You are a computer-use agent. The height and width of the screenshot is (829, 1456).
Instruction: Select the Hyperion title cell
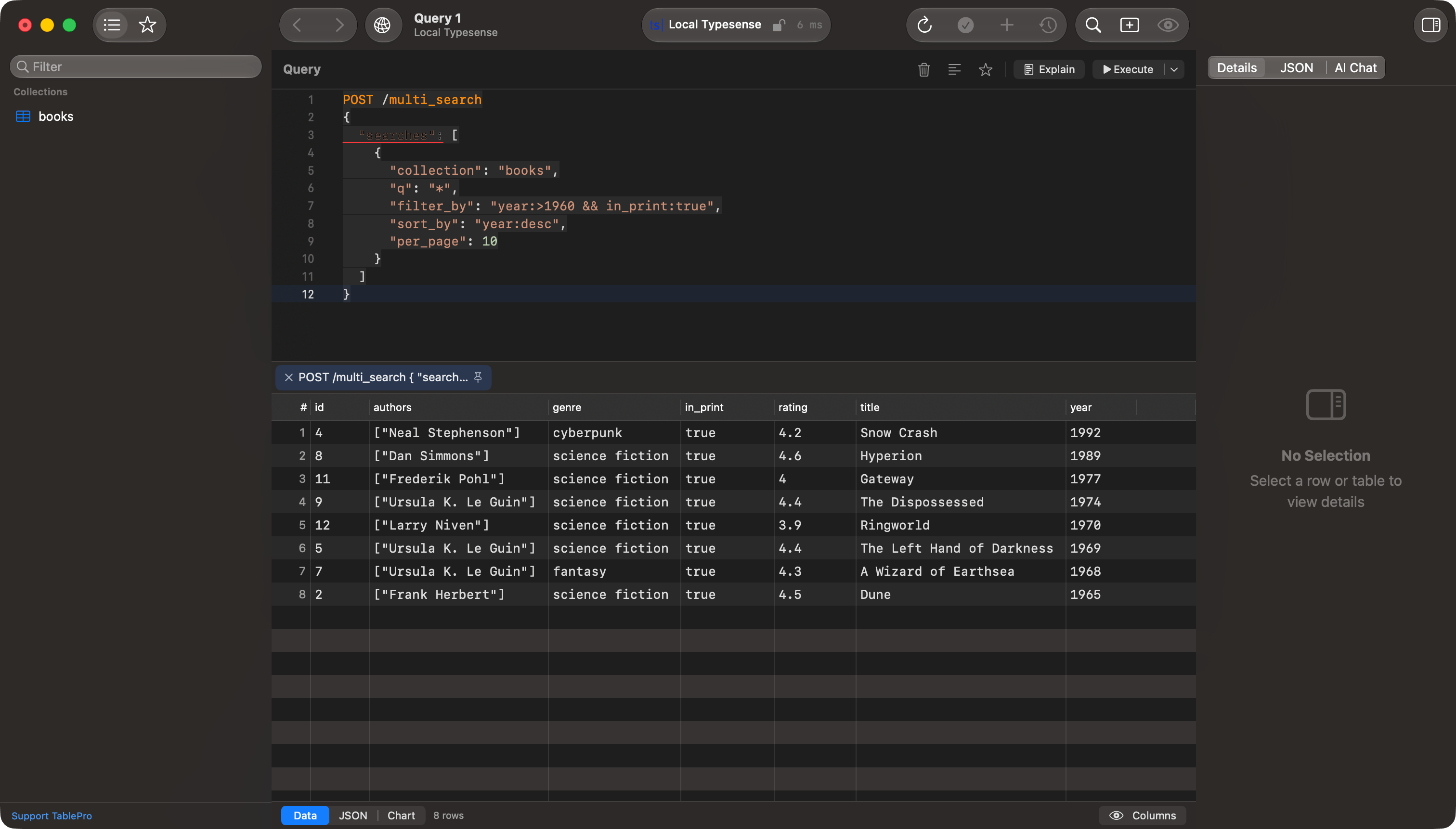[961, 456]
